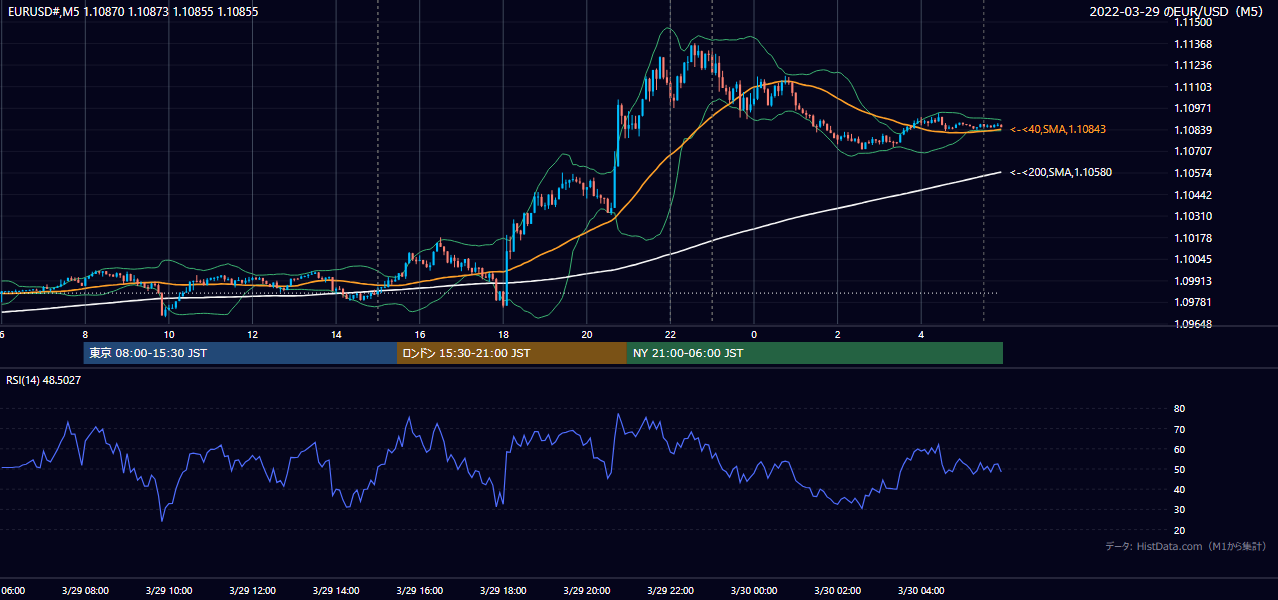This screenshot has width=1278, height=600.
Task: Open the HistData.com data source credit
Action: tap(1185, 546)
